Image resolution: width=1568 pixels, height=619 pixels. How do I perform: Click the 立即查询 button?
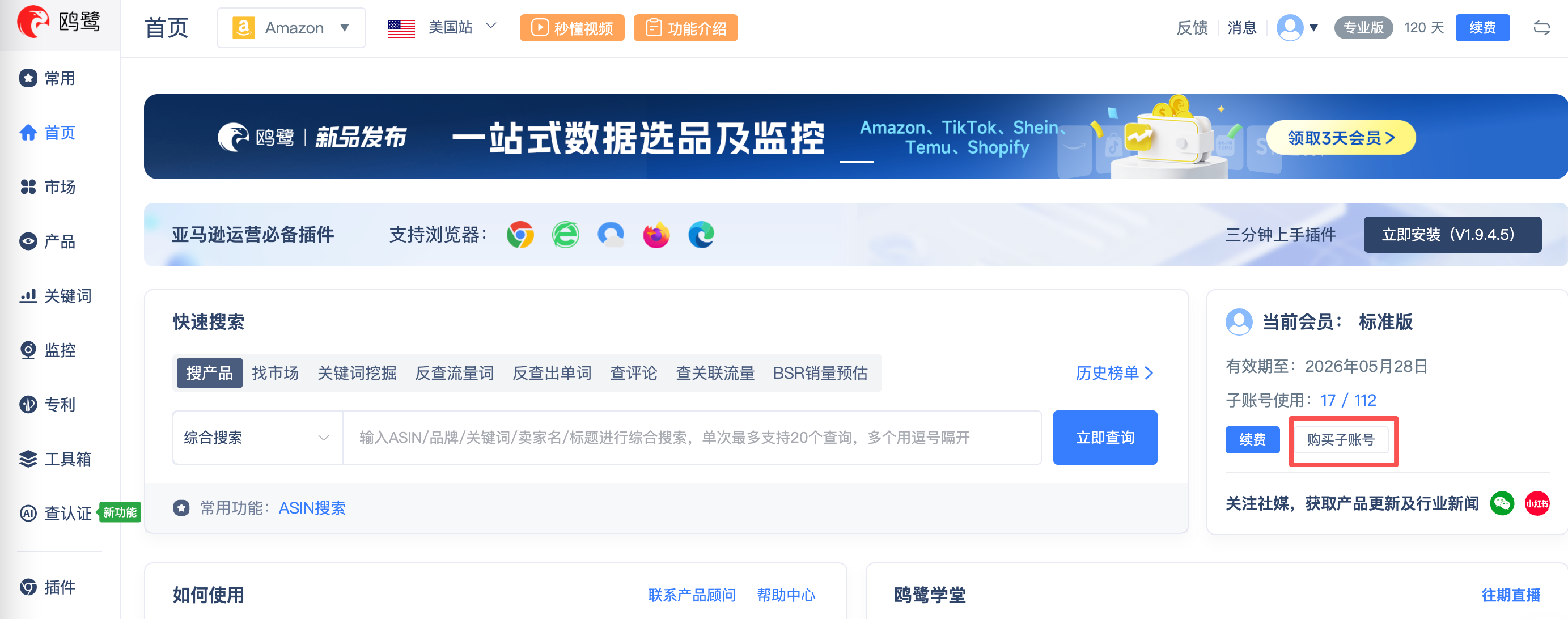point(1104,438)
